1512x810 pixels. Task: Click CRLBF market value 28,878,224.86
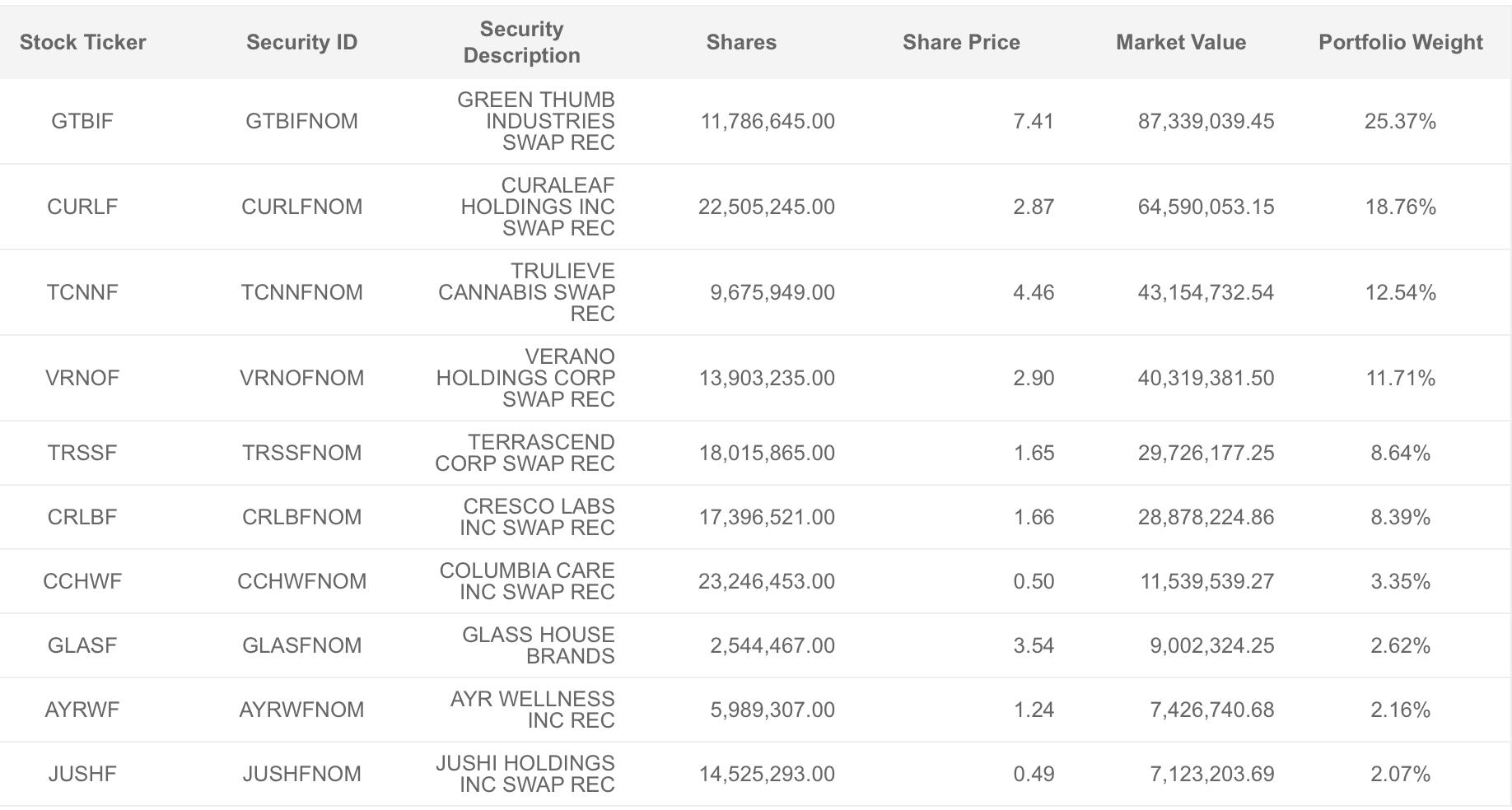(x=1206, y=518)
